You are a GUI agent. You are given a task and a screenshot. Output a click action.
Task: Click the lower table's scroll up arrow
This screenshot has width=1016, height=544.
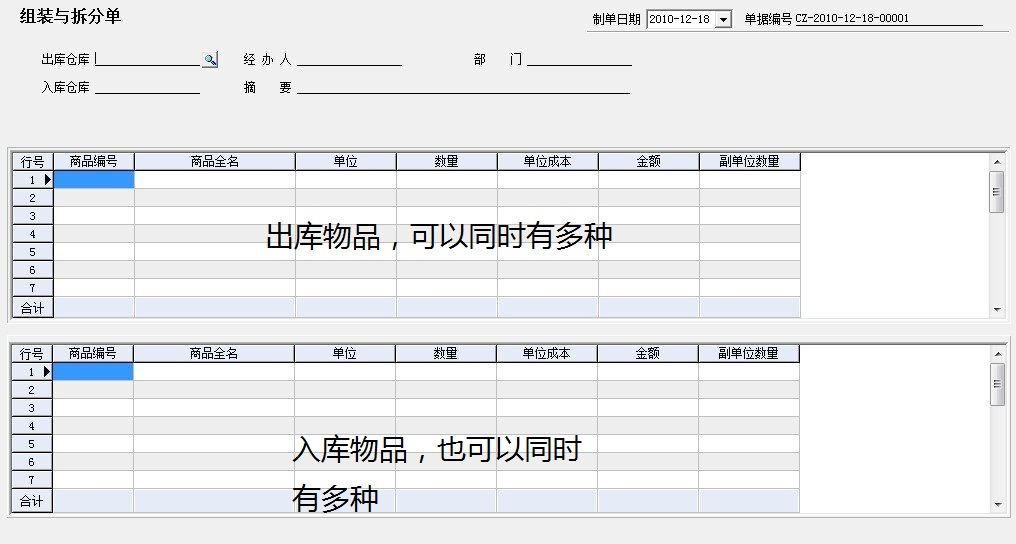(996, 354)
